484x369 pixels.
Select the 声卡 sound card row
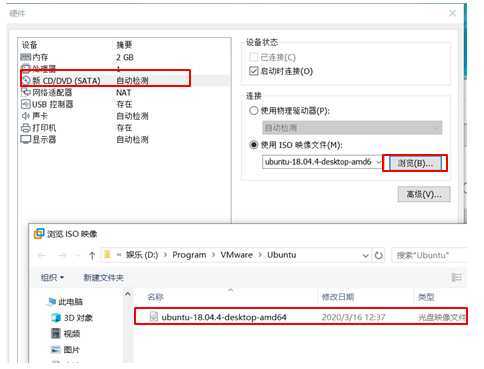pyautogui.click(x=124, y=116)
